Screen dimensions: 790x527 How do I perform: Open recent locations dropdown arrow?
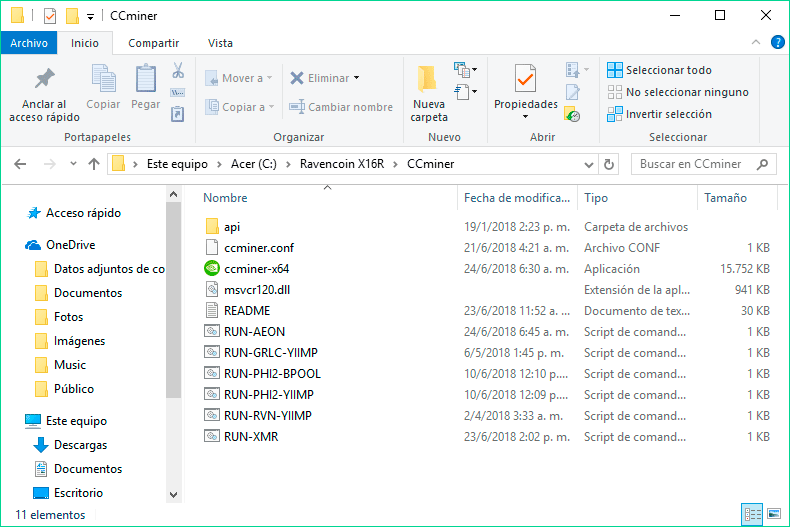click(74, 164)
